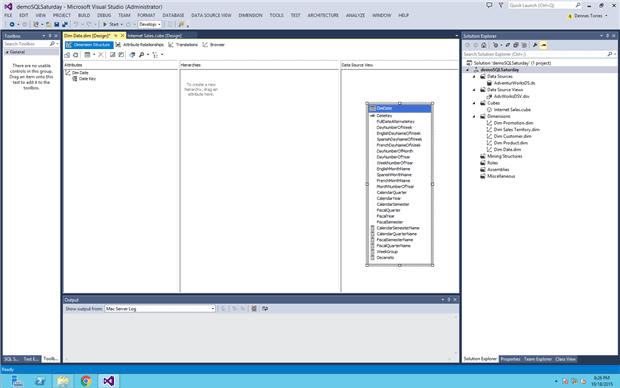Click the Home icon in Solution Explorer
The image size is (620, 388).
point(484,45)
